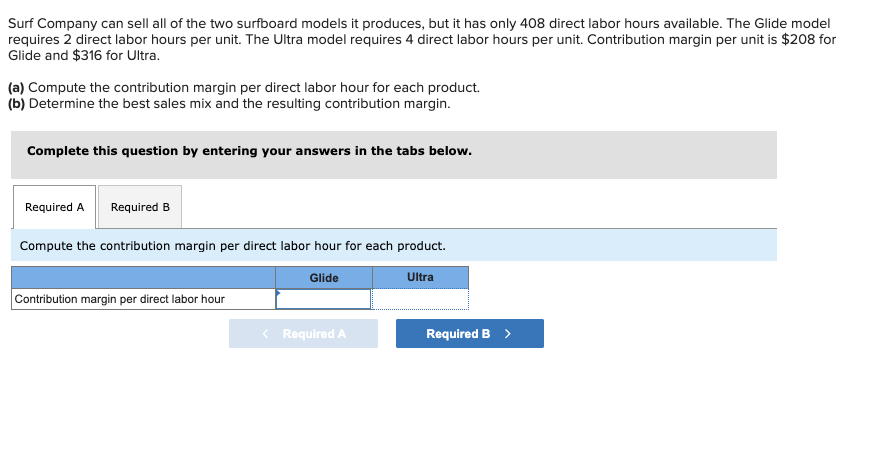872x468 pixels.
Task: Switch to the Required A tab
Action: point(54,207)
